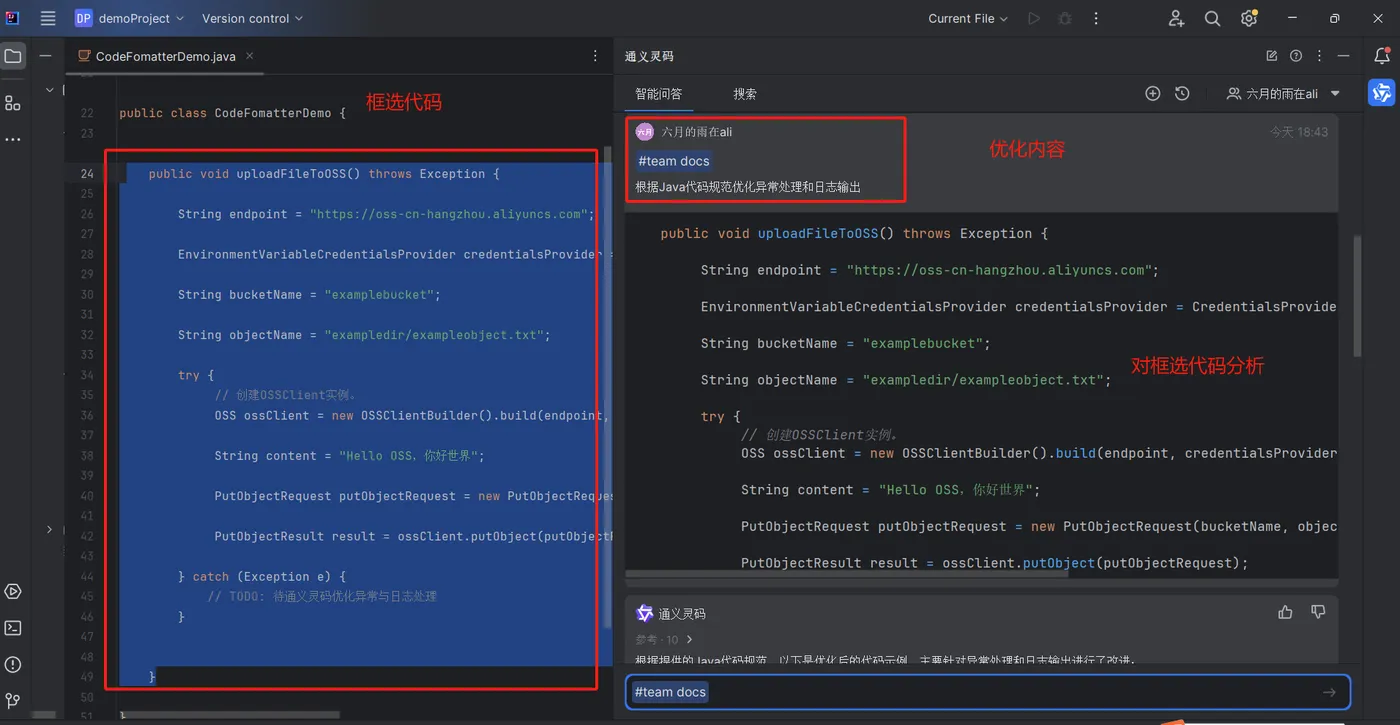Click the 通义灵码 logo beside the answer
This screenshot has width=1400, height=725.
point(645,613)
